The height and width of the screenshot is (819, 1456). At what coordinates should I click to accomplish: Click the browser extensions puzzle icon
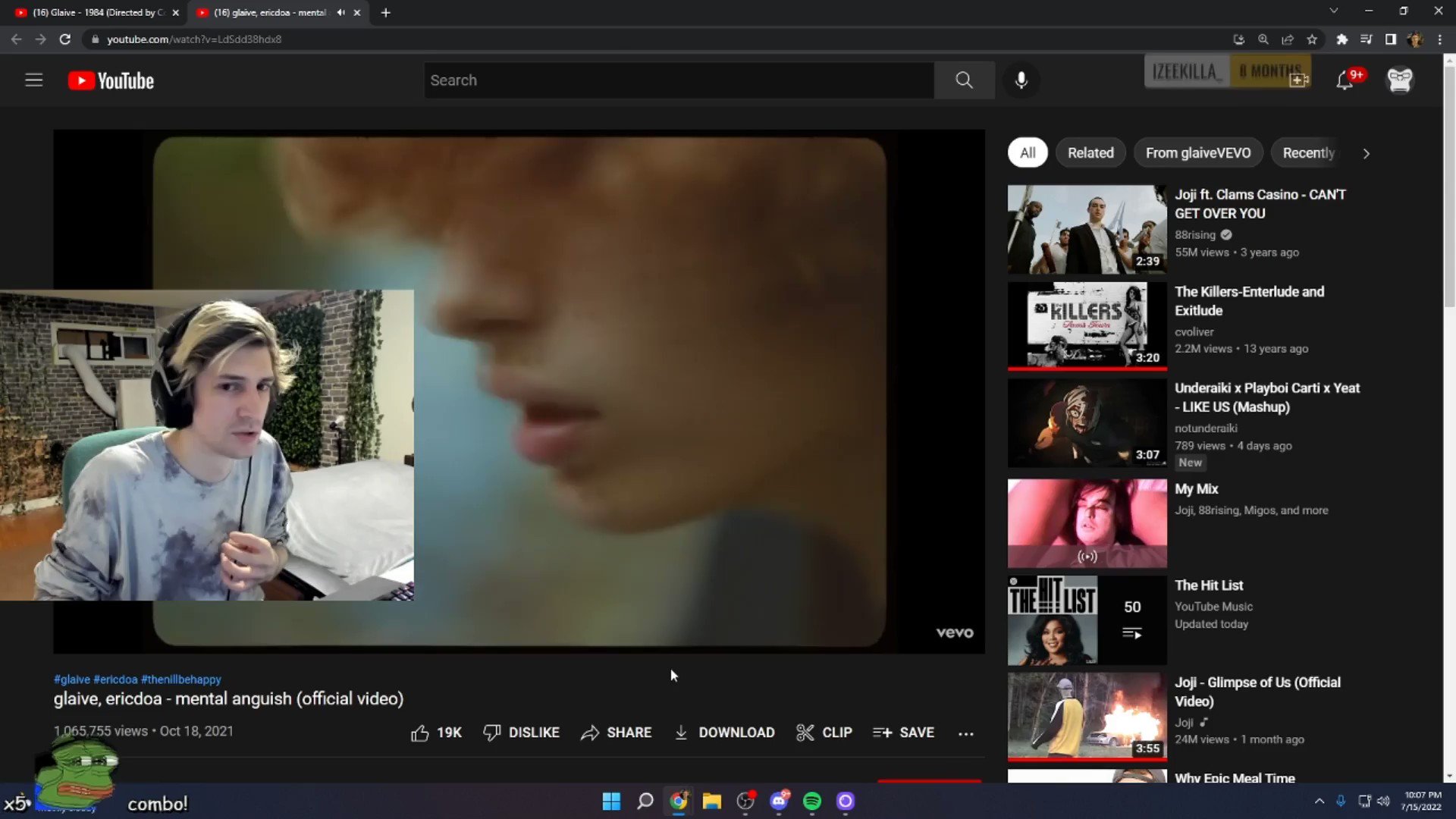(x=1341, y=39)
